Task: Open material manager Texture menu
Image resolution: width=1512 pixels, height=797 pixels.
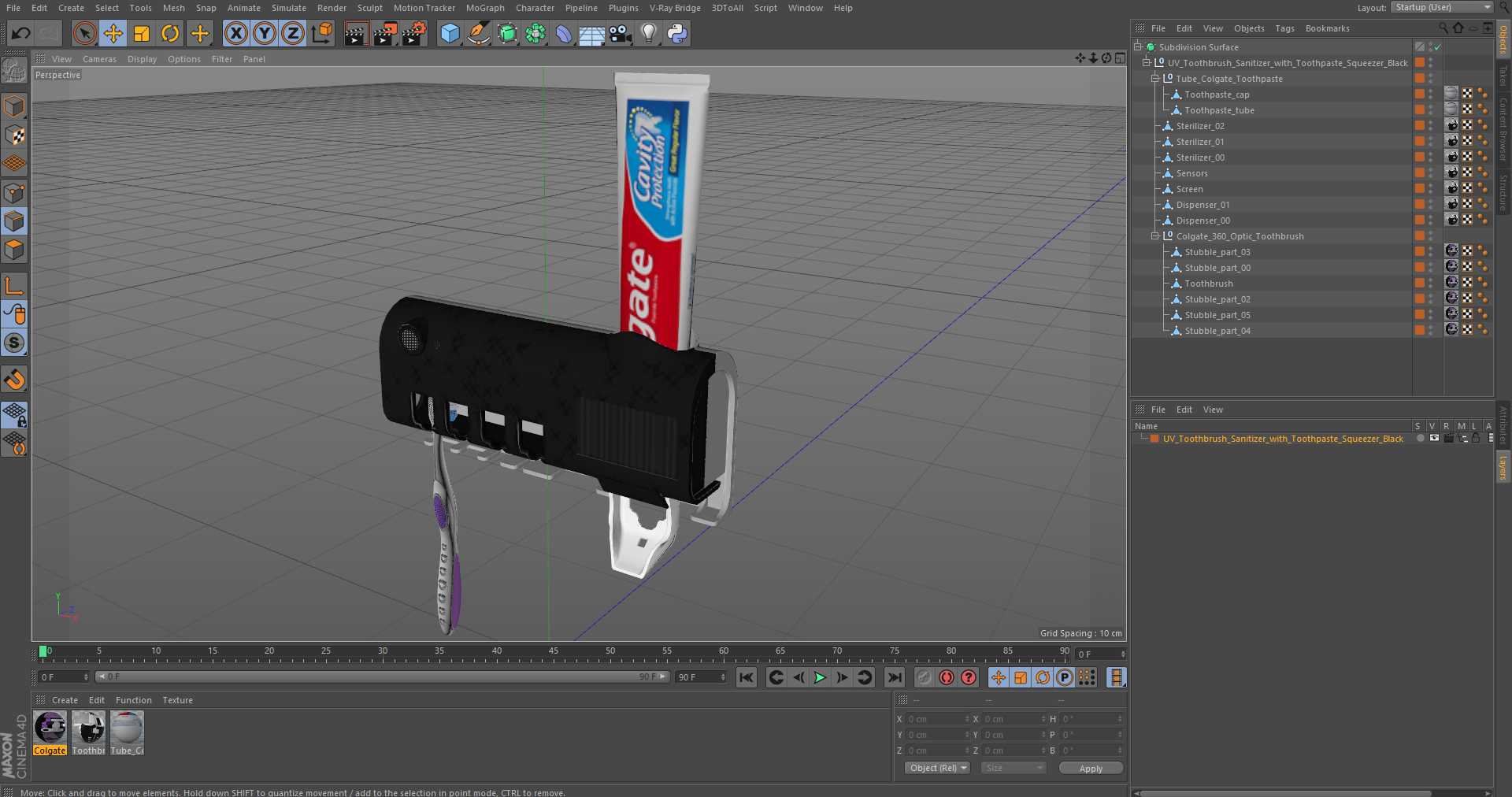Action: click(177, 700)
